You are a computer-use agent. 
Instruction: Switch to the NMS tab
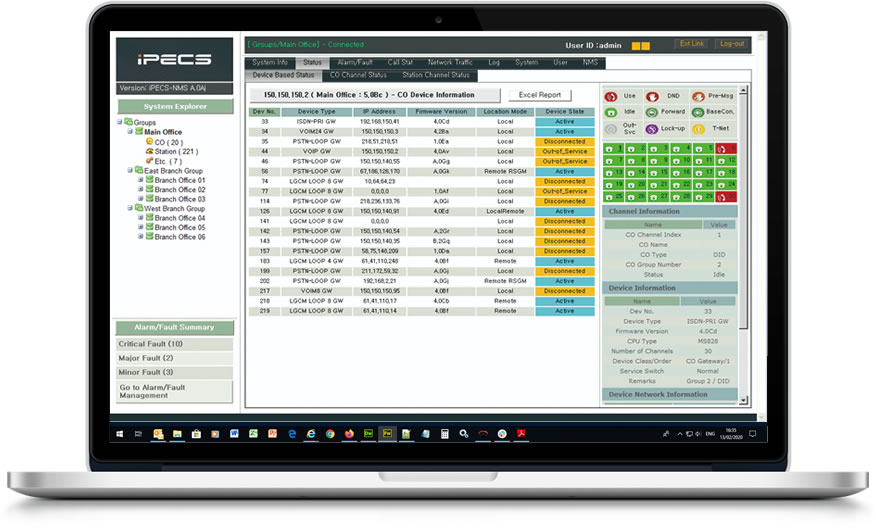(x=591, y=63)
